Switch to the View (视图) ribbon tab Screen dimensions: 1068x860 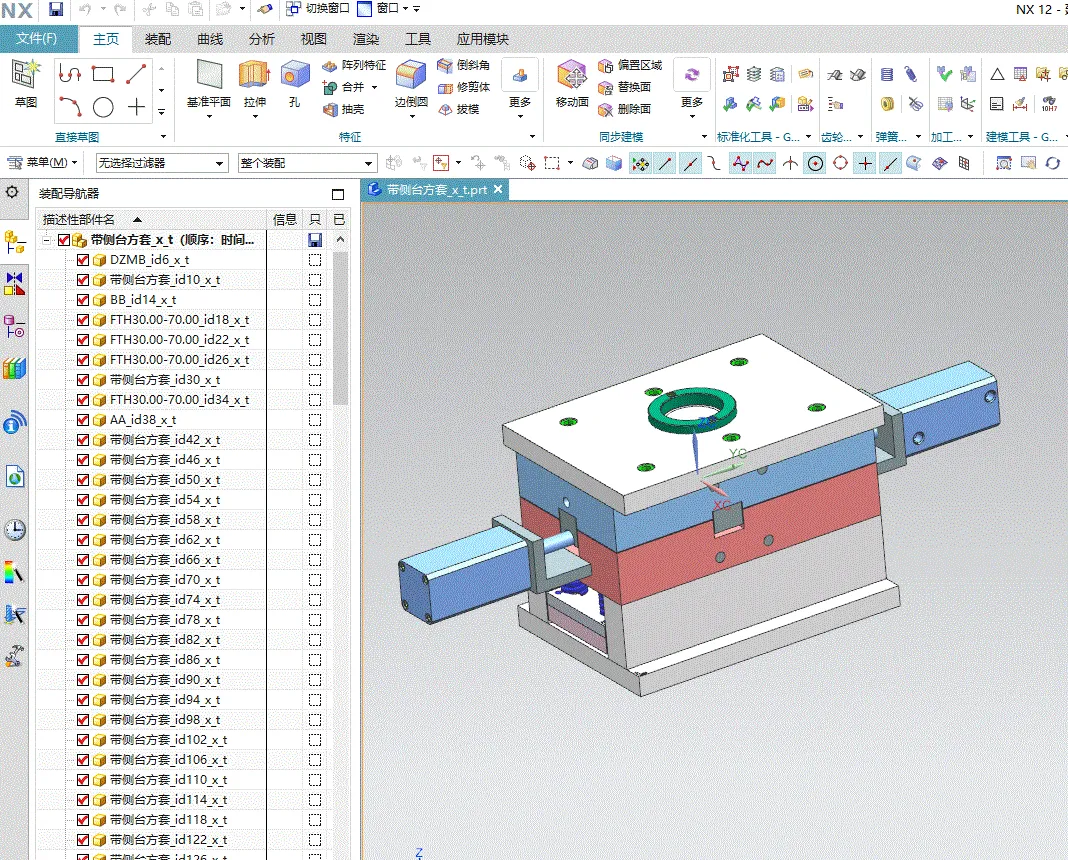point(314,39)
